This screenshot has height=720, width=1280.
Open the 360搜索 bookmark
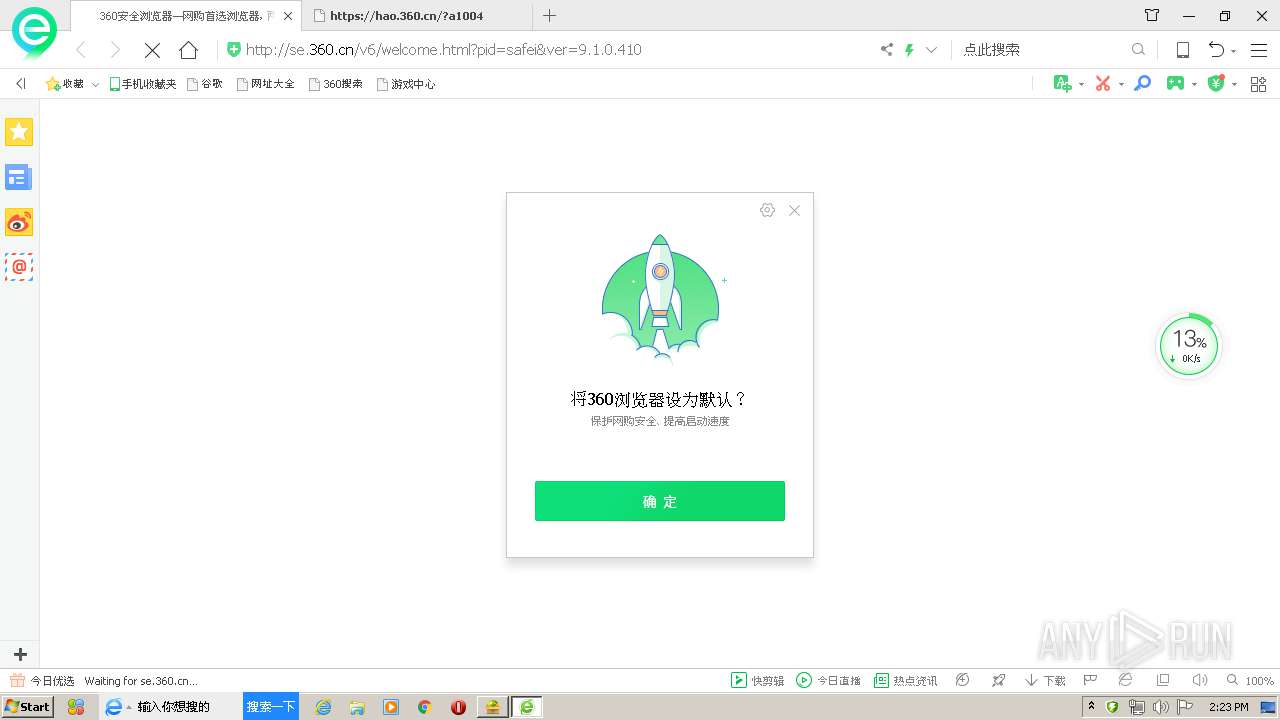[x=335, y=84]
